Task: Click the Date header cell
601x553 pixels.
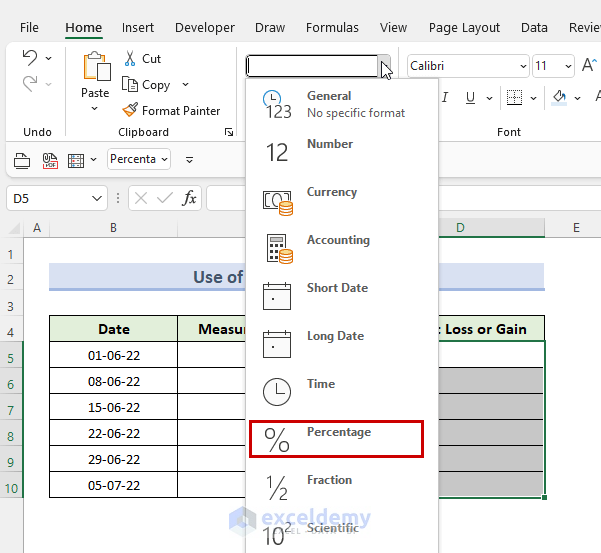Action: tap(114, 329)
